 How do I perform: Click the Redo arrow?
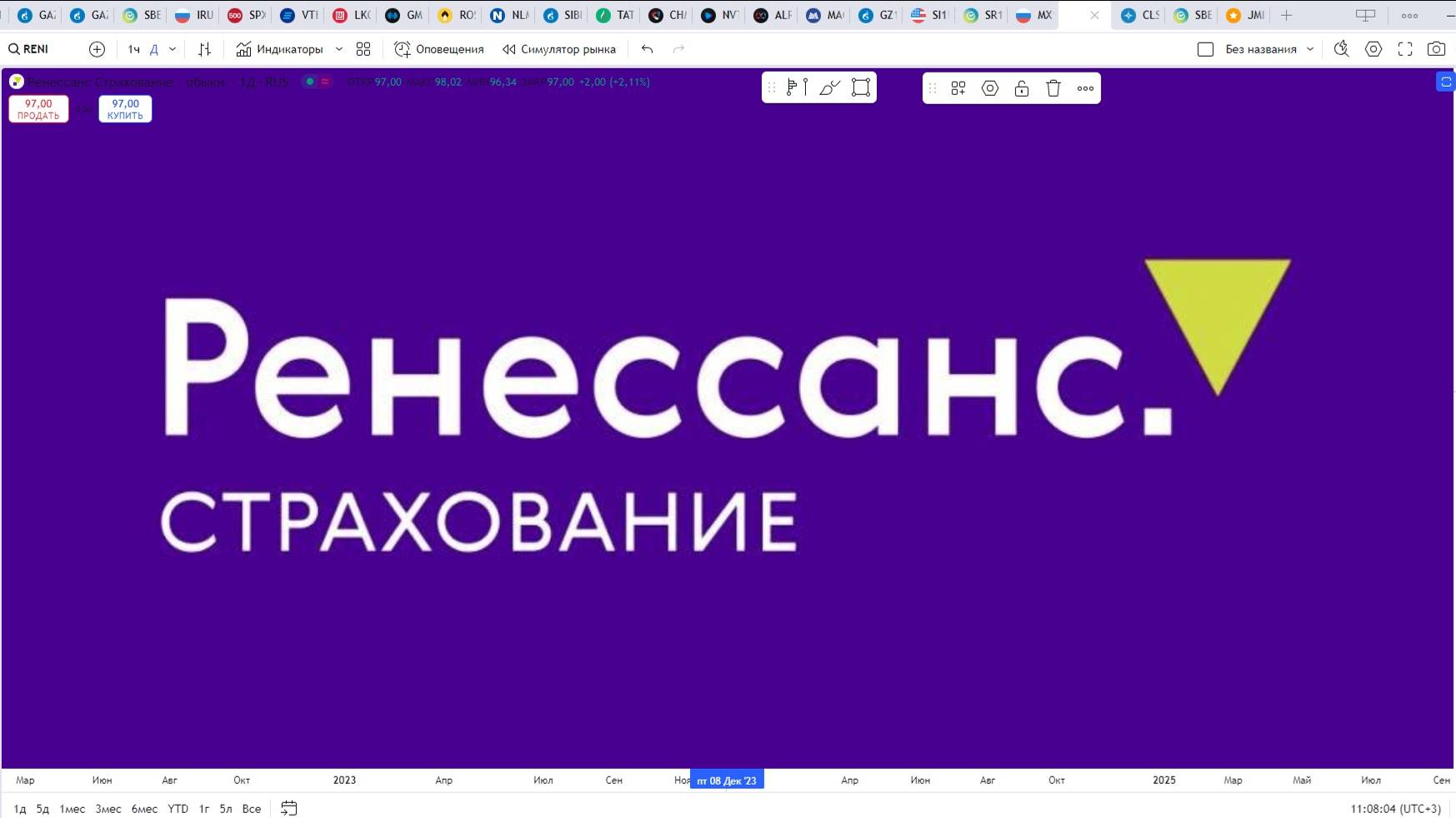[678, 49]
